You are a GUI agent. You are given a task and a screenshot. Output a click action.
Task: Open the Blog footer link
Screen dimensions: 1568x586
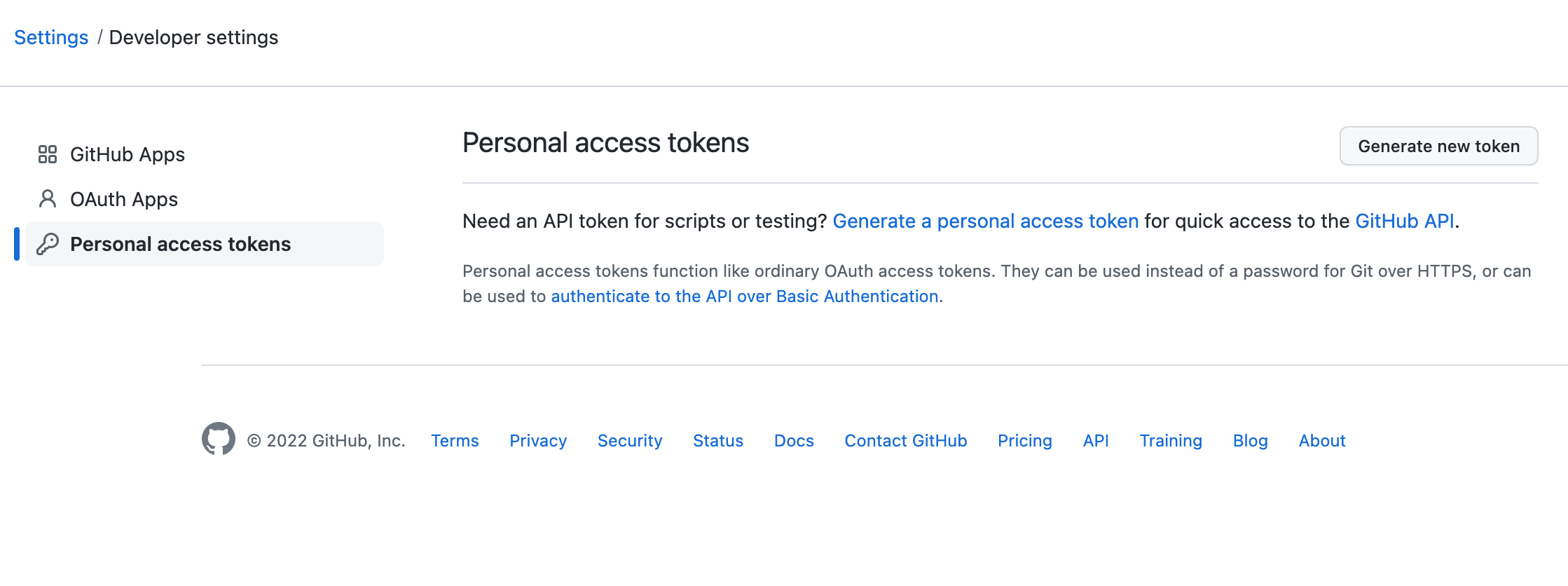pyautogui.click(x=1251, y=441)
